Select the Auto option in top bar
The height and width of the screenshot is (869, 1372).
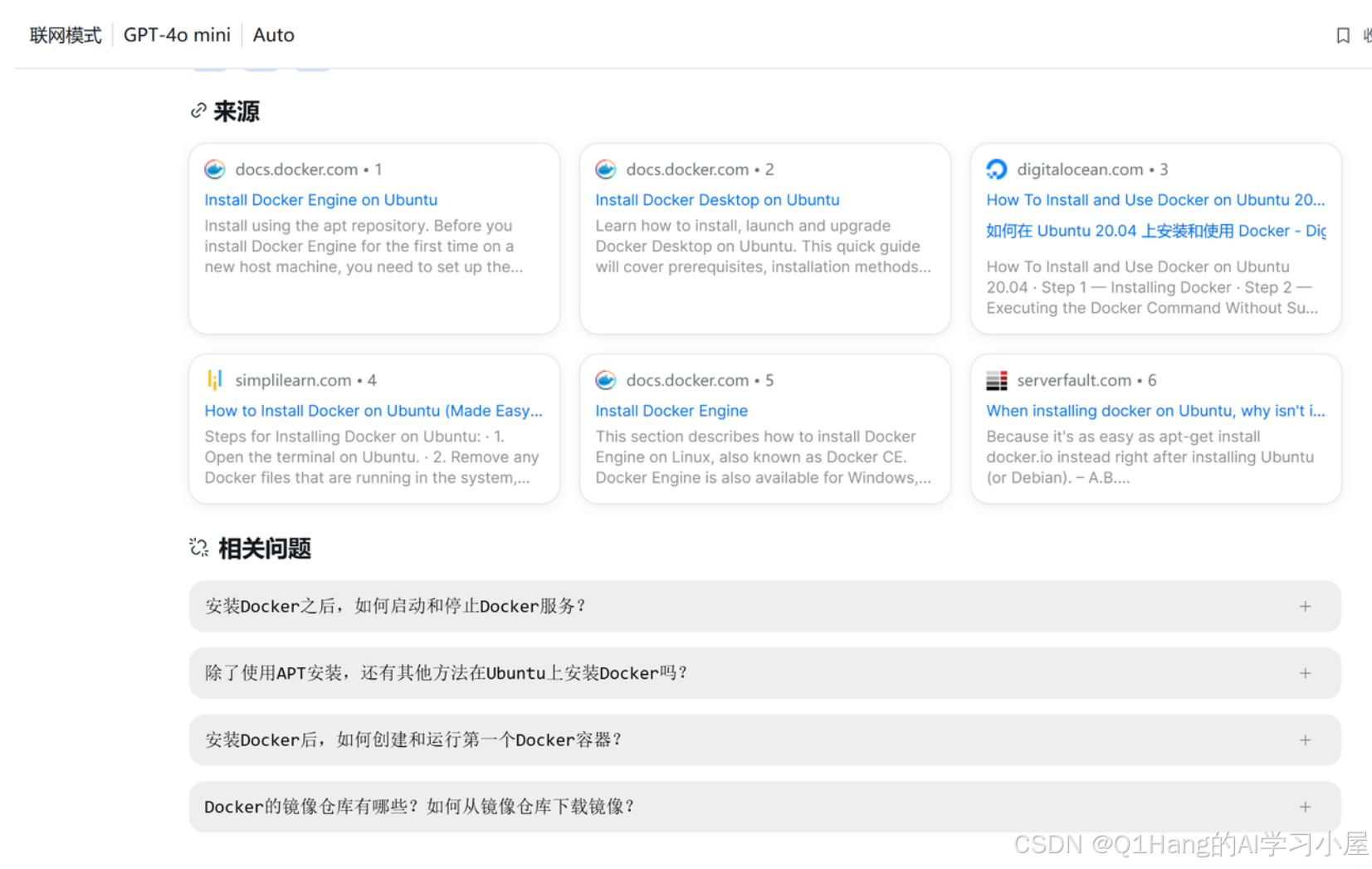click(274, 35)
